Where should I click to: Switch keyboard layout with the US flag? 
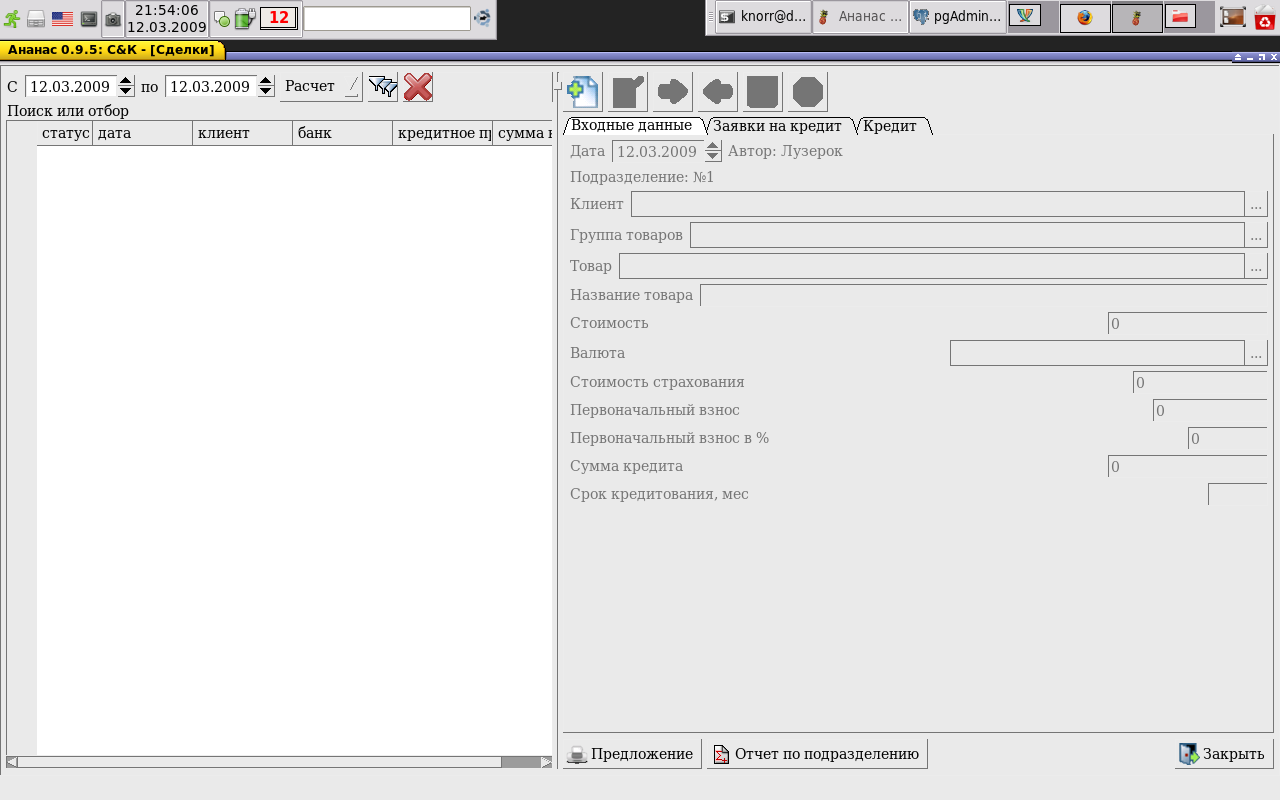click(62, 18)
